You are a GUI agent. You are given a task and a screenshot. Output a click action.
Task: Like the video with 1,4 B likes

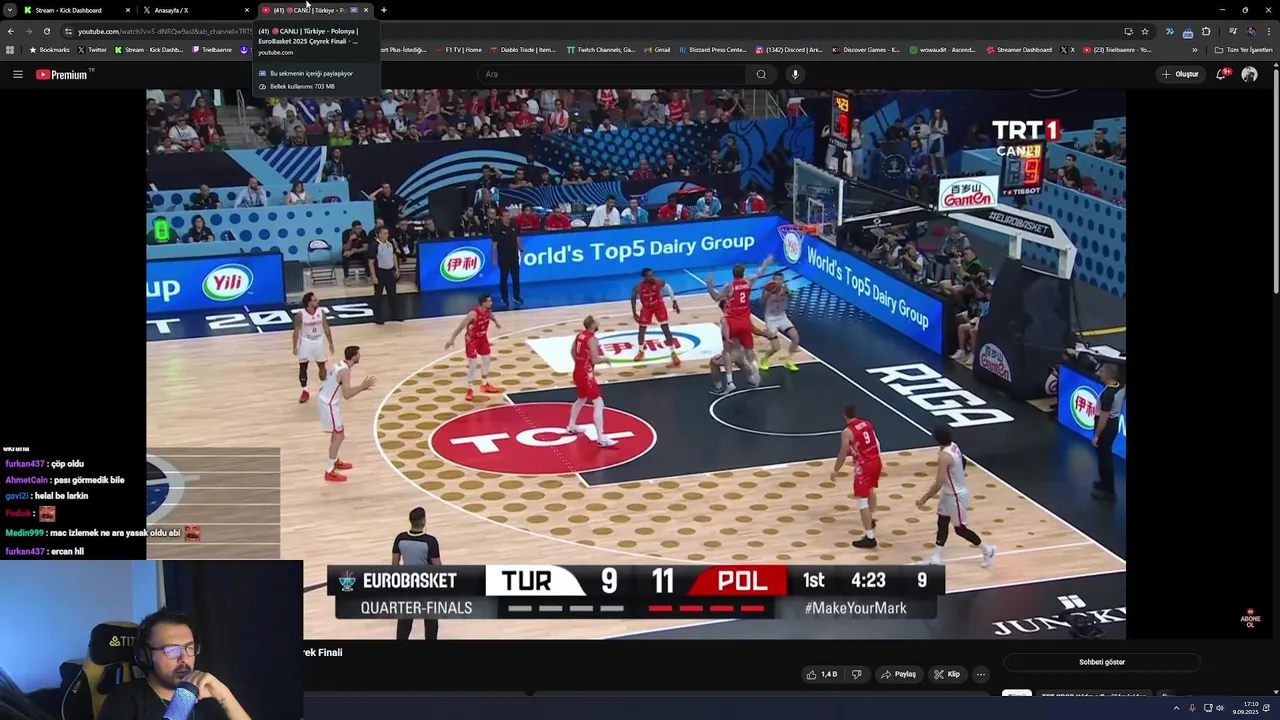coord(822,674)
